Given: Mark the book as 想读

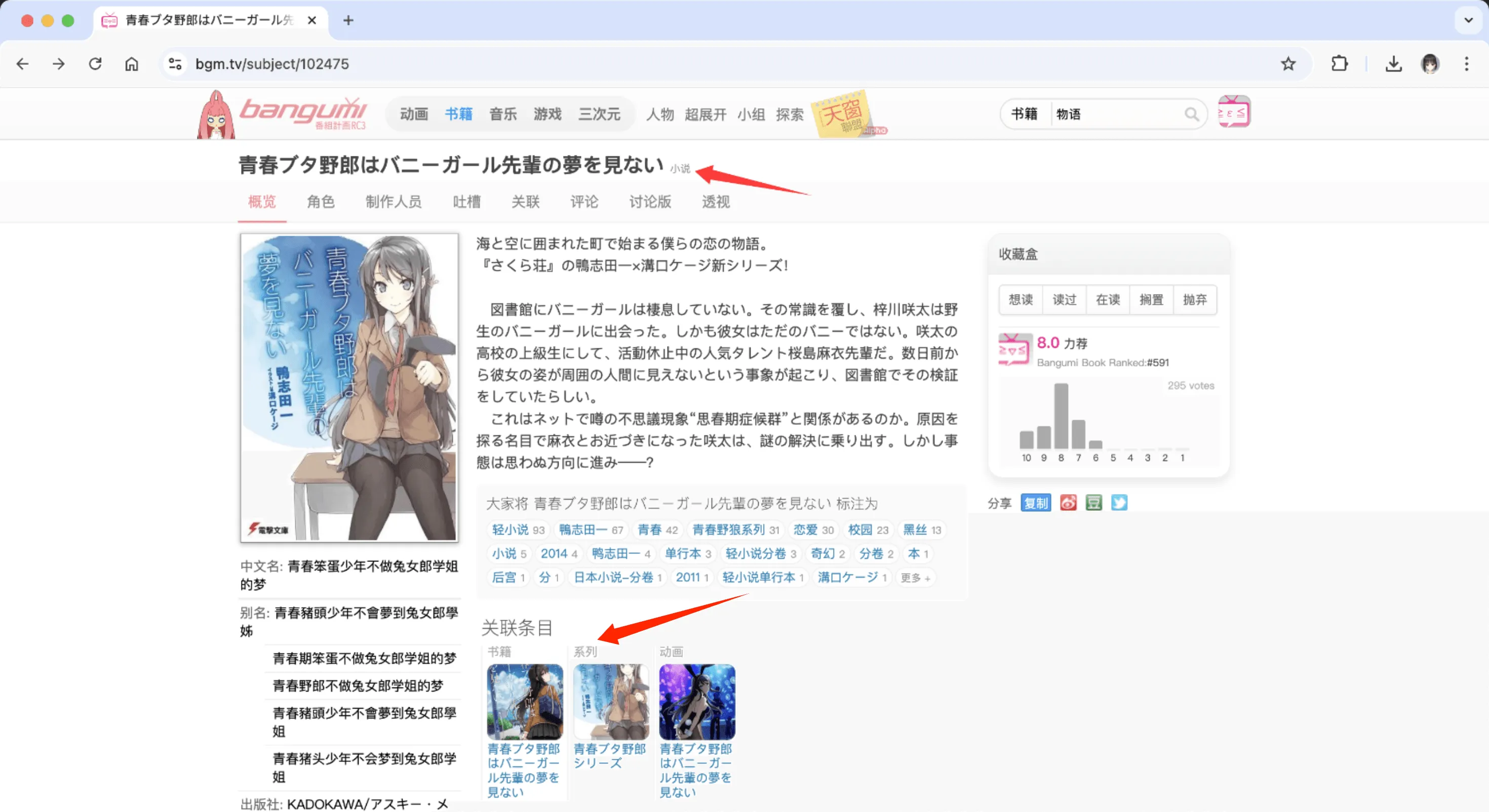Looking at the screenshot, I should 1021,299.
